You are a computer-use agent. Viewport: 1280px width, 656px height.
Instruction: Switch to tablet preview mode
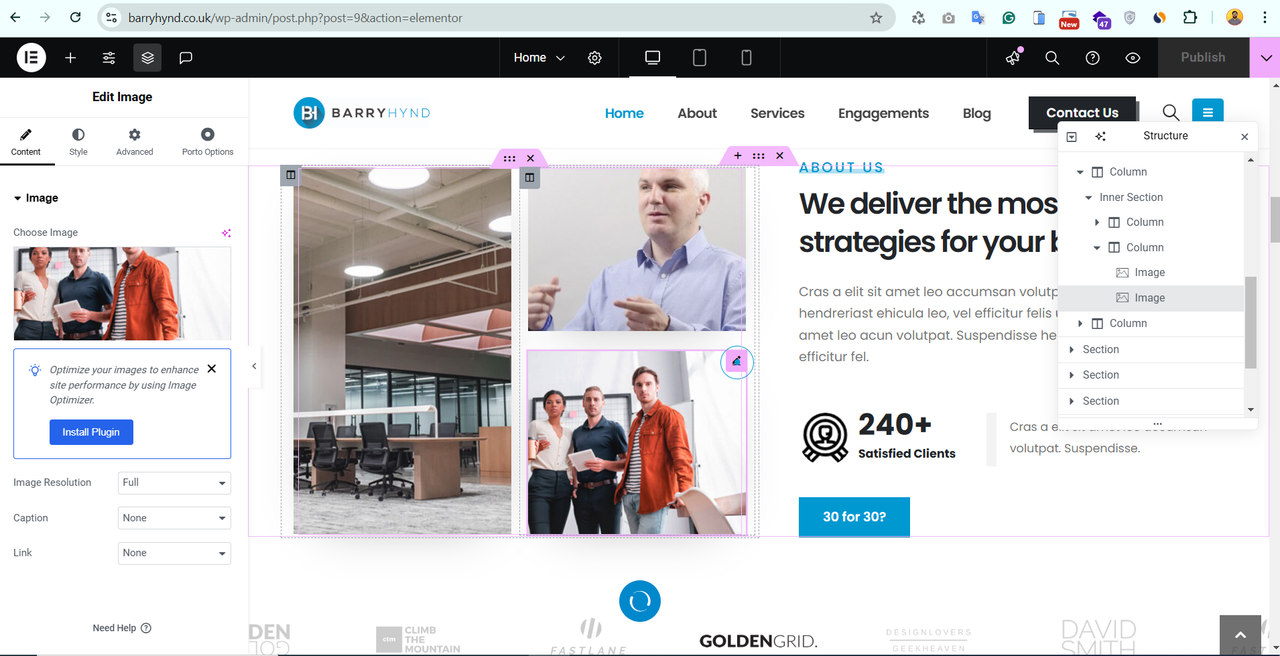(x=700, y=58)
